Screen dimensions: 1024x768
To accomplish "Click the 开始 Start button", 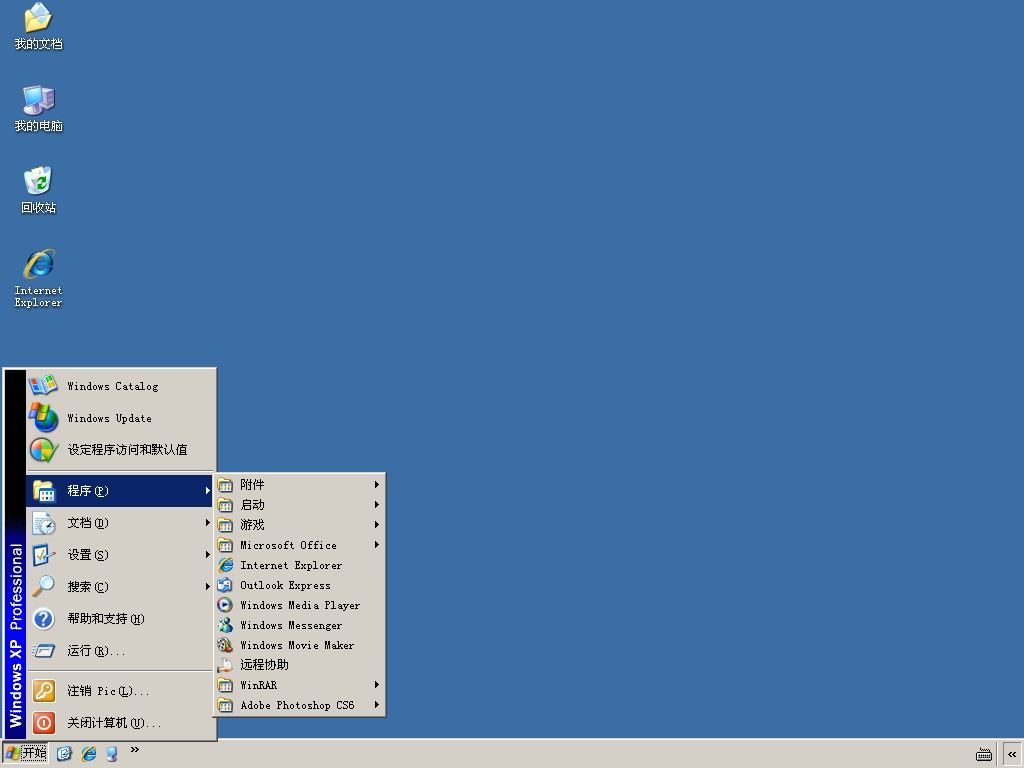I will tap(26, 754).
